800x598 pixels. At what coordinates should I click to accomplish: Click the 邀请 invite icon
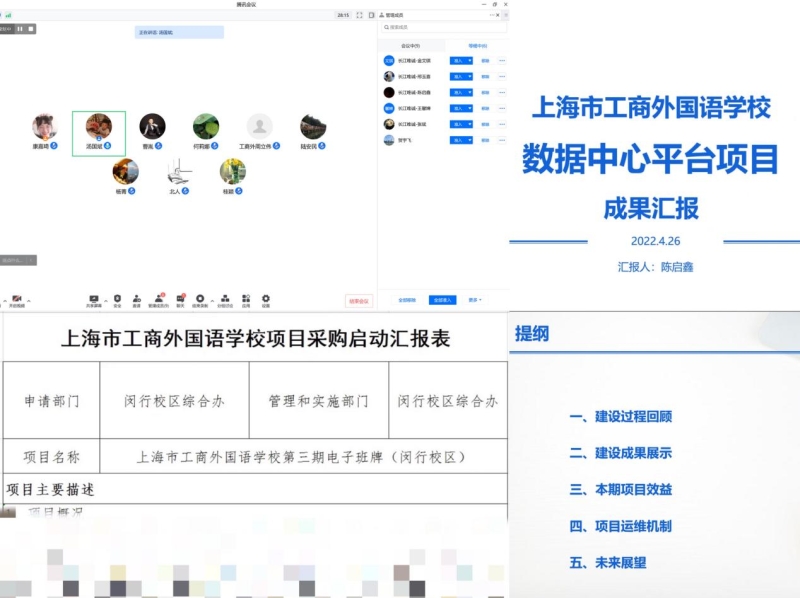tap(137, 297)
